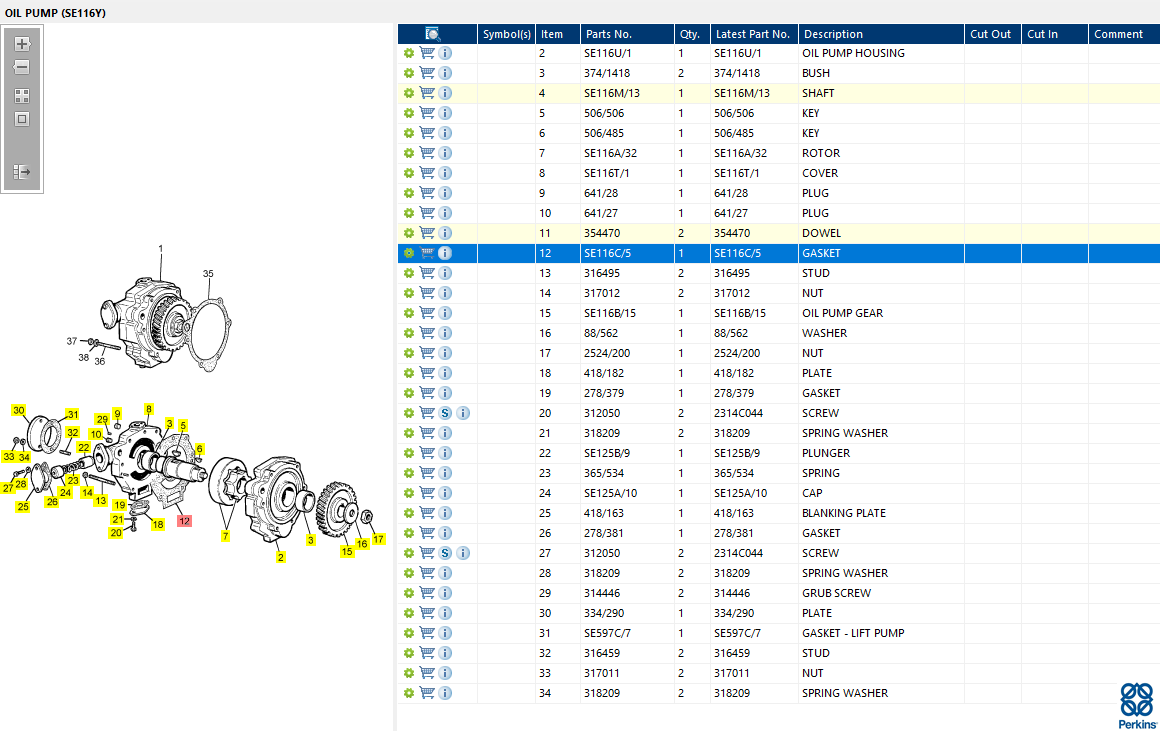Add SPRING 365/534 to the cart
Screen dimensions: 1160x731
427,473
